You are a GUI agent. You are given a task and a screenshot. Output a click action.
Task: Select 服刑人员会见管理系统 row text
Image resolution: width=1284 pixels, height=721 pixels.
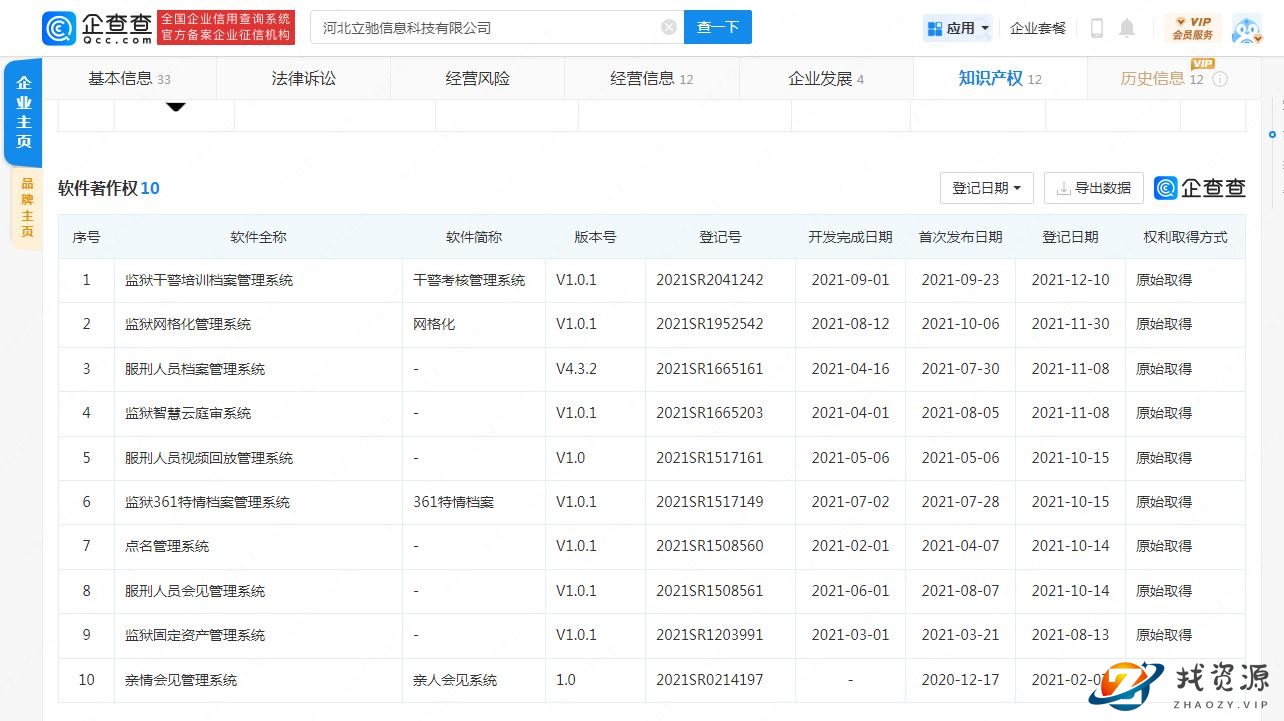point(195,591)
